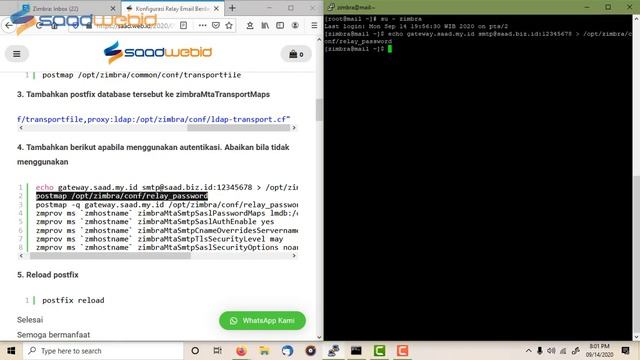
Task: Open Firefox from taskbar
Action: tap(241, 351)
